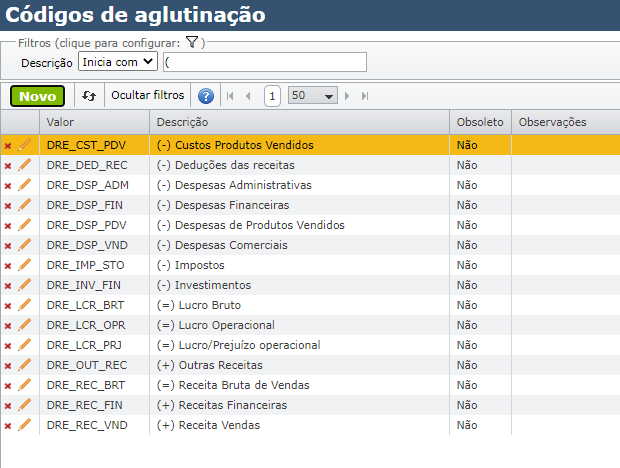
Task: Delete the DRE_DSP_PDV row
Action: tap(8, 226)
